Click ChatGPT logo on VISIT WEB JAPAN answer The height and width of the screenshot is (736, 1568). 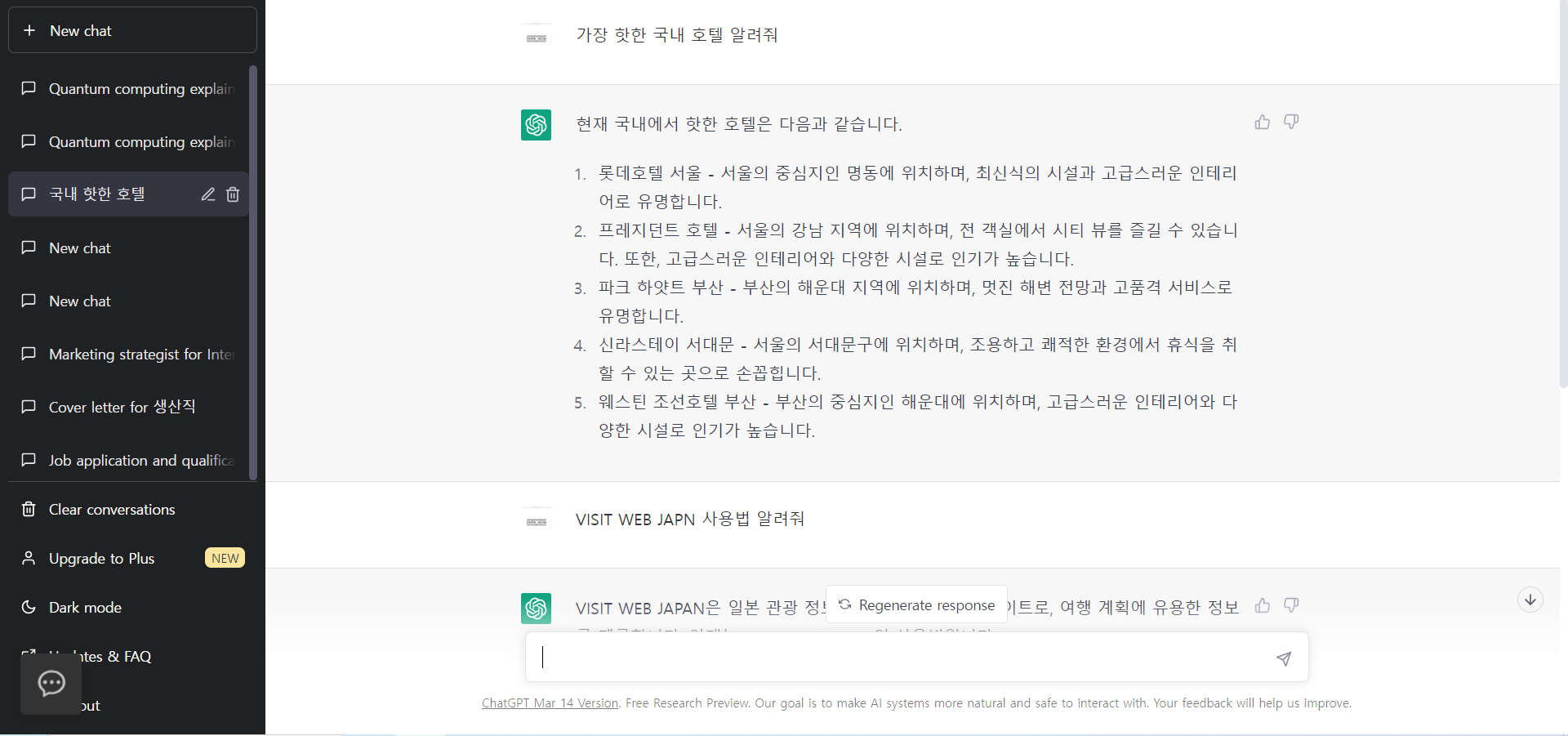pos(536,609)
